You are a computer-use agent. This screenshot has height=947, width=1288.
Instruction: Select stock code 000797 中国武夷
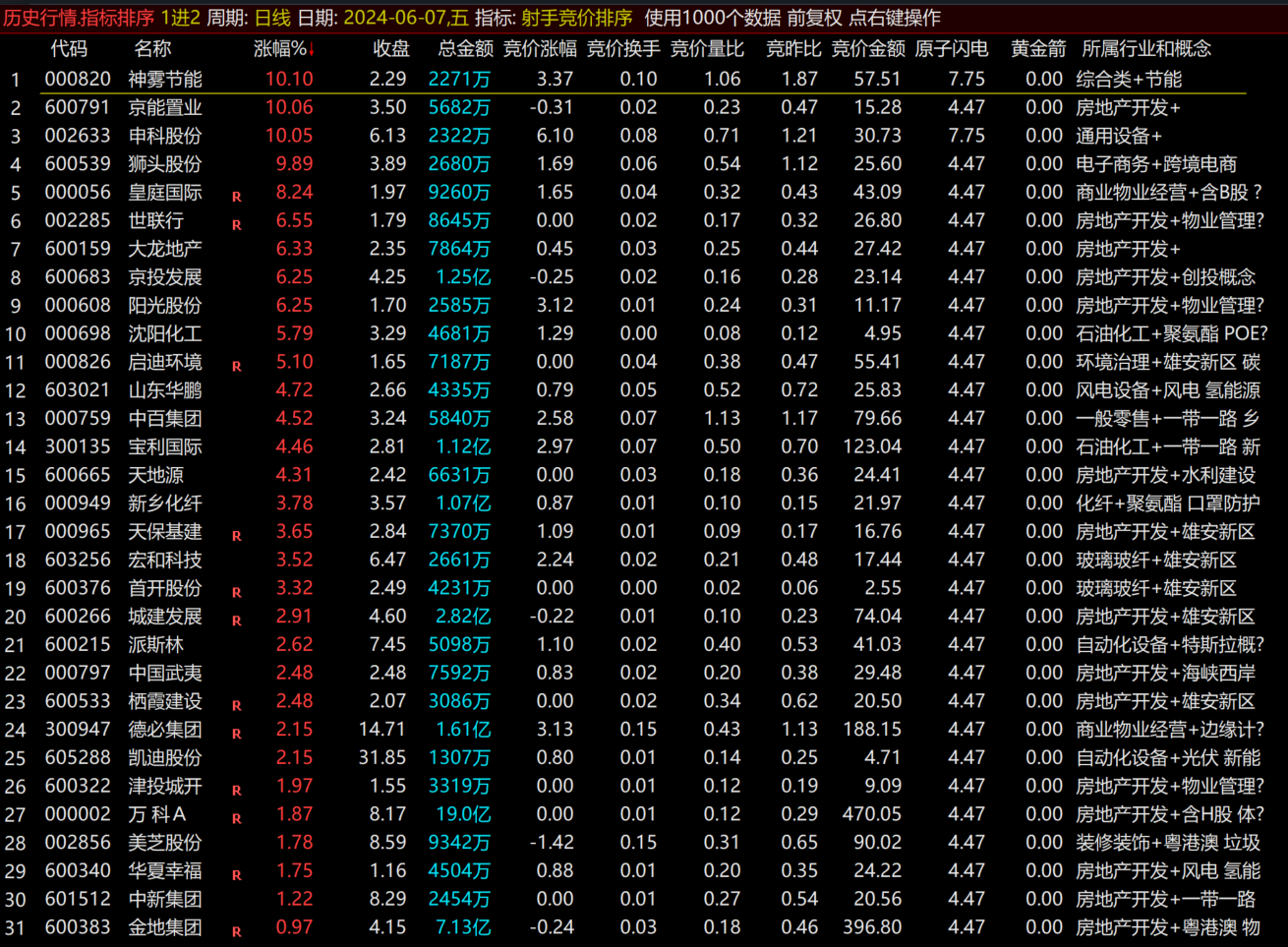click(x=78, y=673)
